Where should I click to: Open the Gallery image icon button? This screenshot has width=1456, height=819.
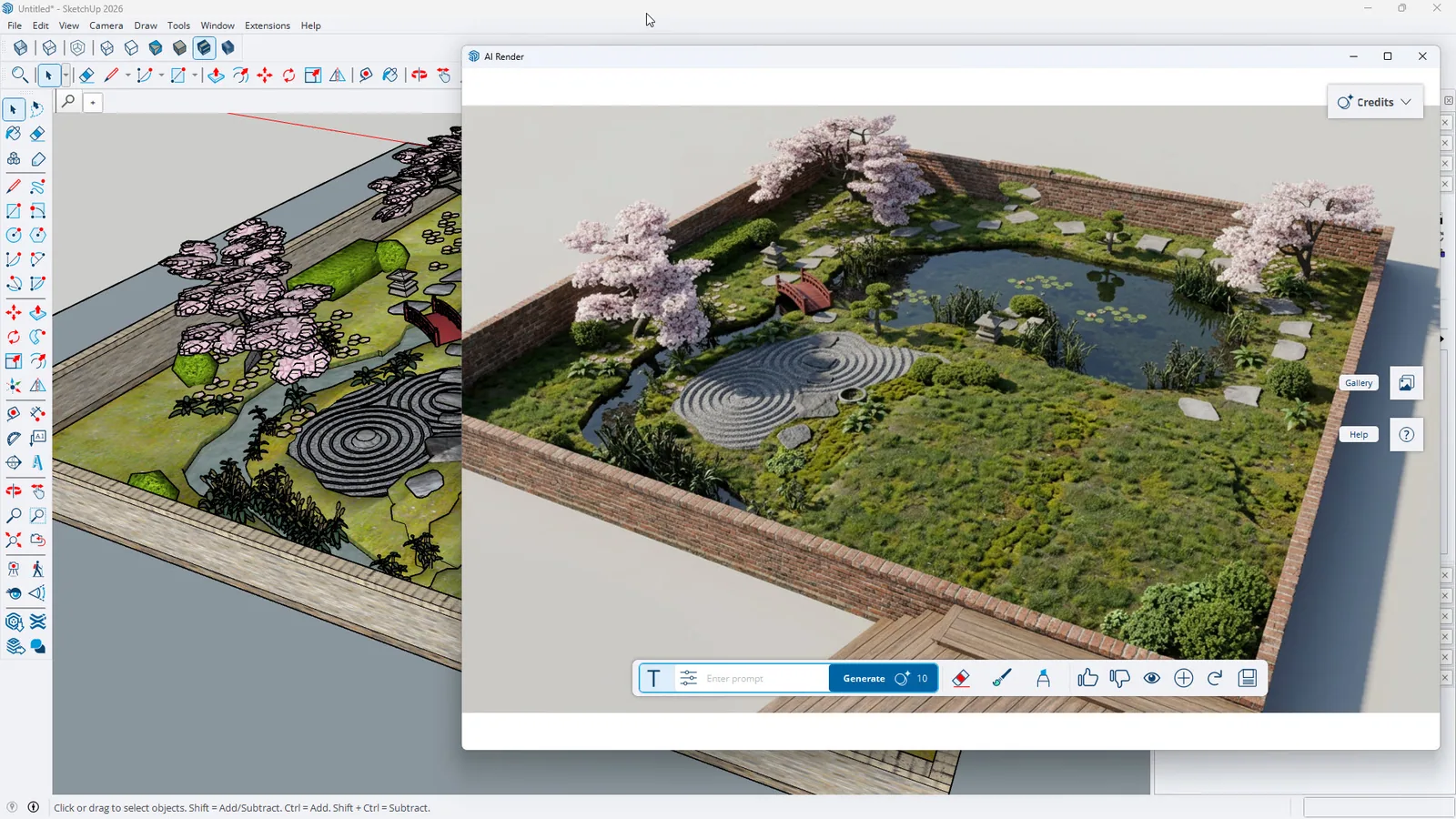tap(1406, 383)
